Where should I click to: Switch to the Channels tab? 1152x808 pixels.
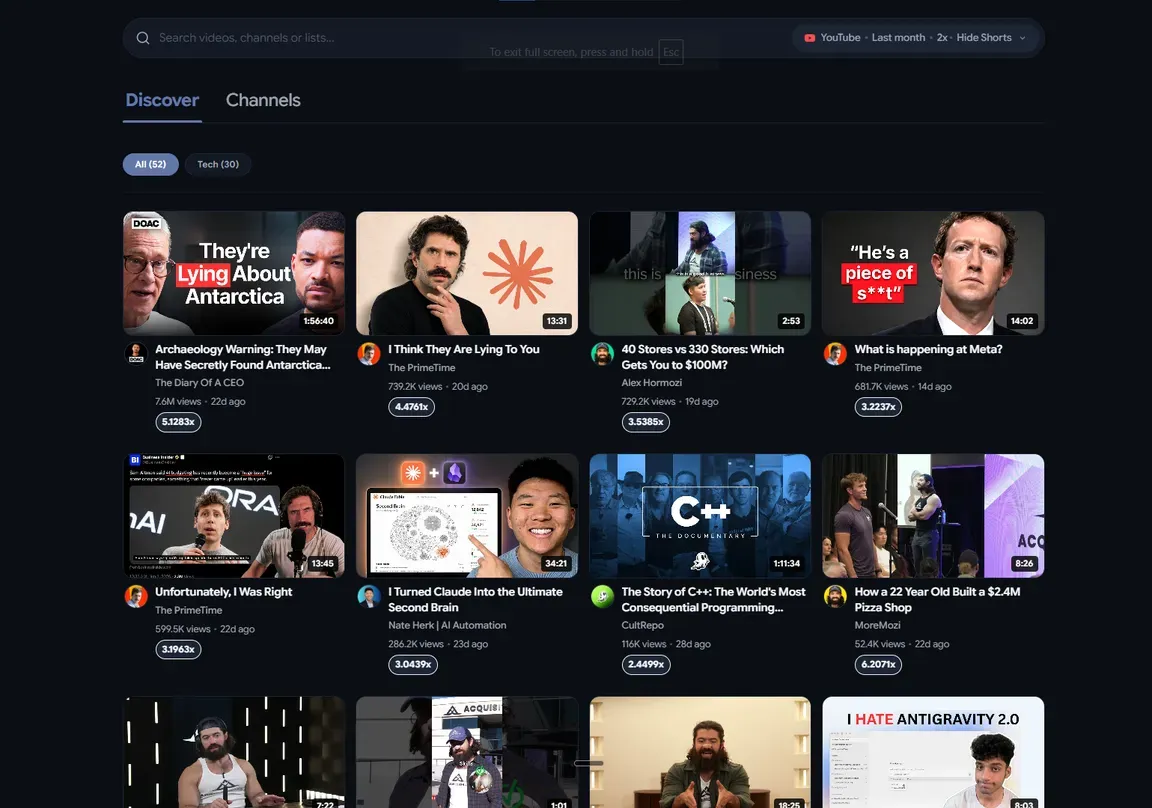tap(263, 100)
